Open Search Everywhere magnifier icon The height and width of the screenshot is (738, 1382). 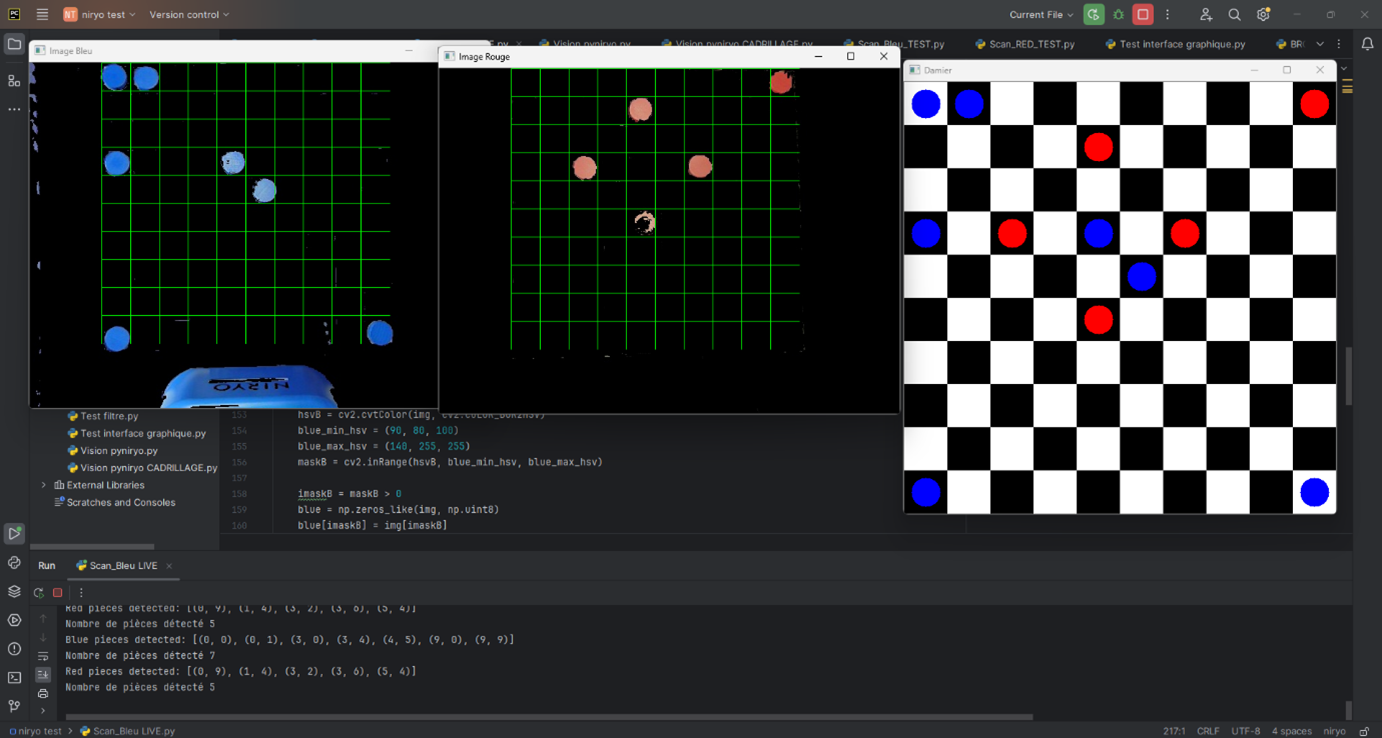pos(1234,15)
